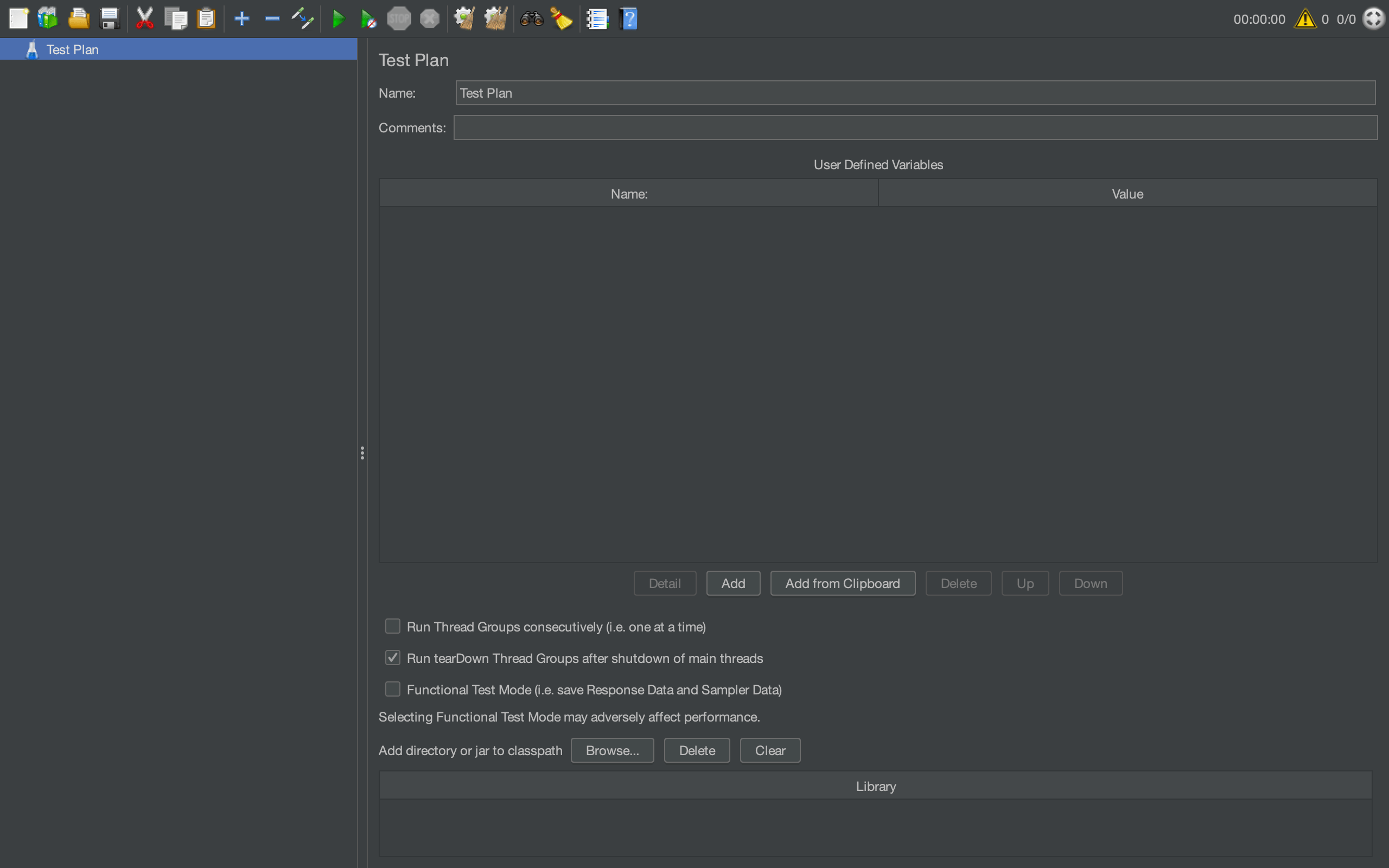This screenshot has width=1389, height=868.
Task: Click the warning triangle in the status bar
Action: [1304, 18]
